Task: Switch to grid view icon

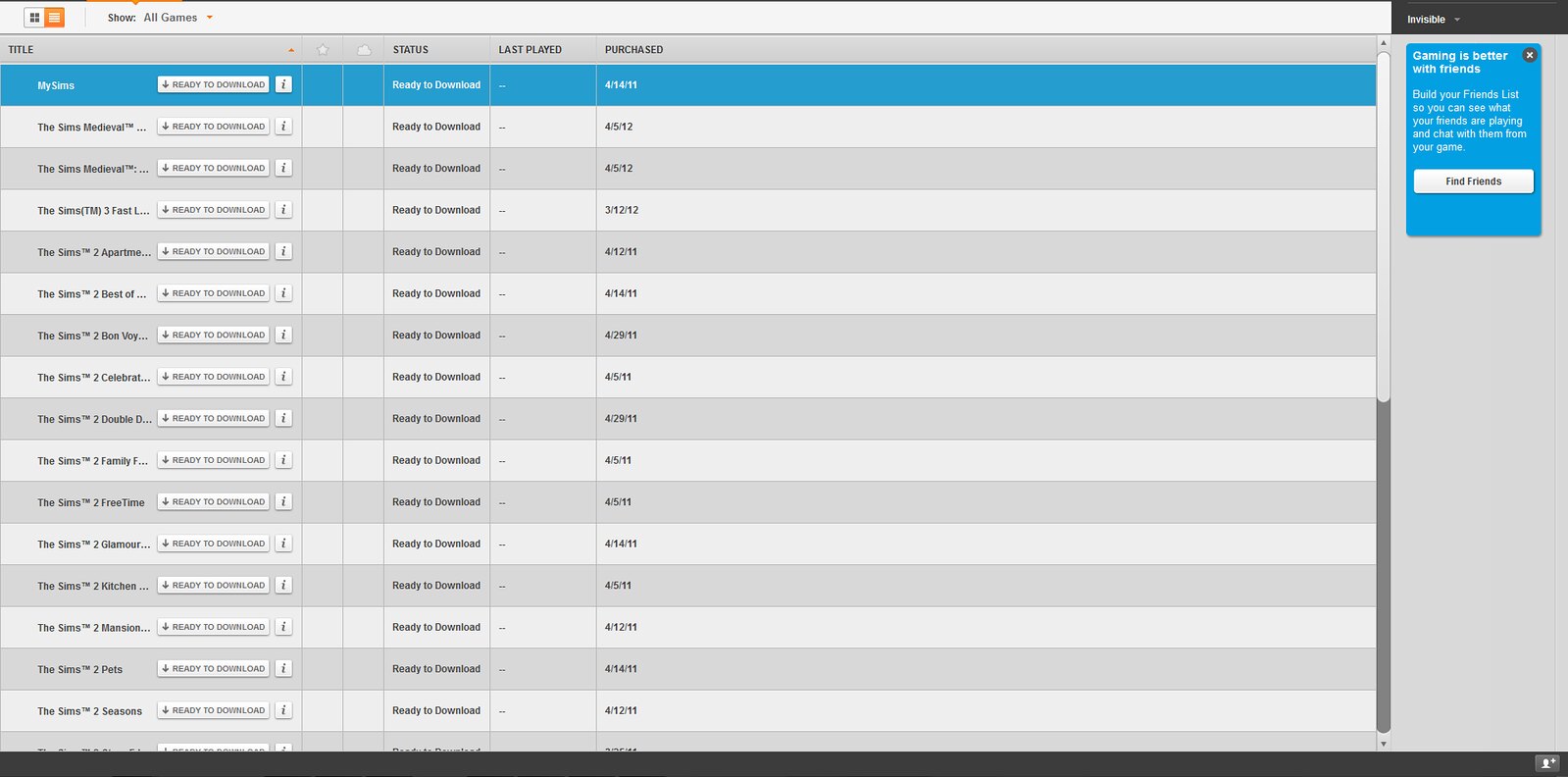Action: (x=34, y=18)
